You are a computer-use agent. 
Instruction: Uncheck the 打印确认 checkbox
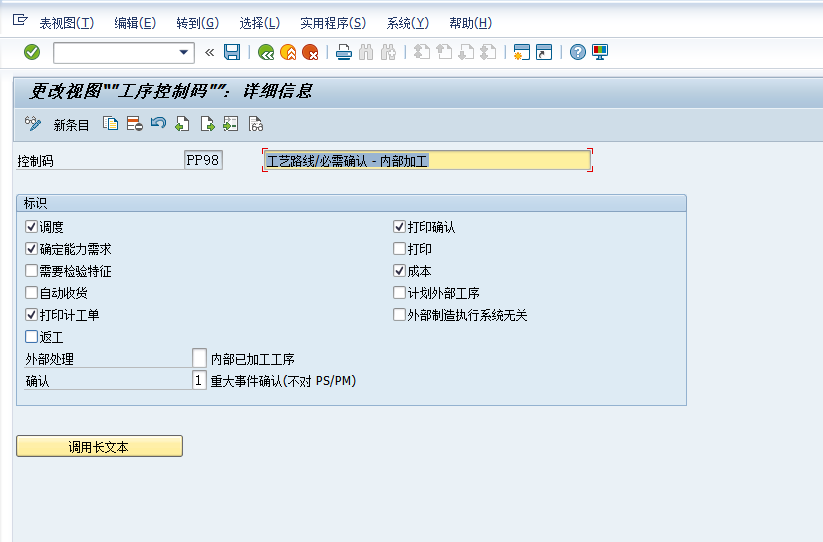pos(399,227)
